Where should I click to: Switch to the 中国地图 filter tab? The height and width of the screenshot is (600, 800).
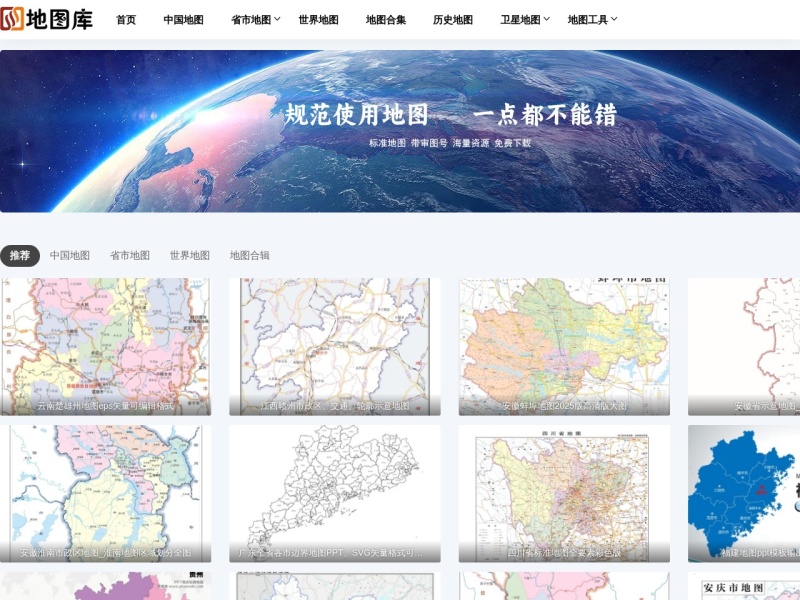coord(70,256)
